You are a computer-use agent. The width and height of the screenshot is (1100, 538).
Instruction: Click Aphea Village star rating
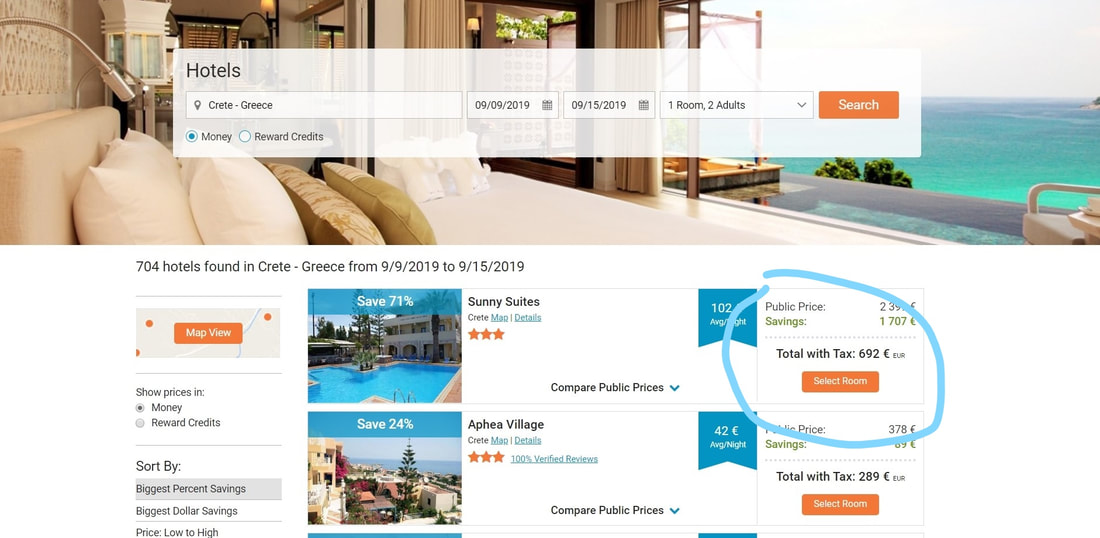click(486, 457)
